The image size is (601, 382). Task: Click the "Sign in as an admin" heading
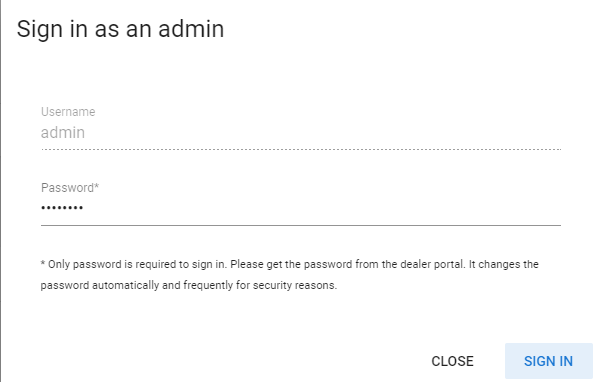(120, 29)
